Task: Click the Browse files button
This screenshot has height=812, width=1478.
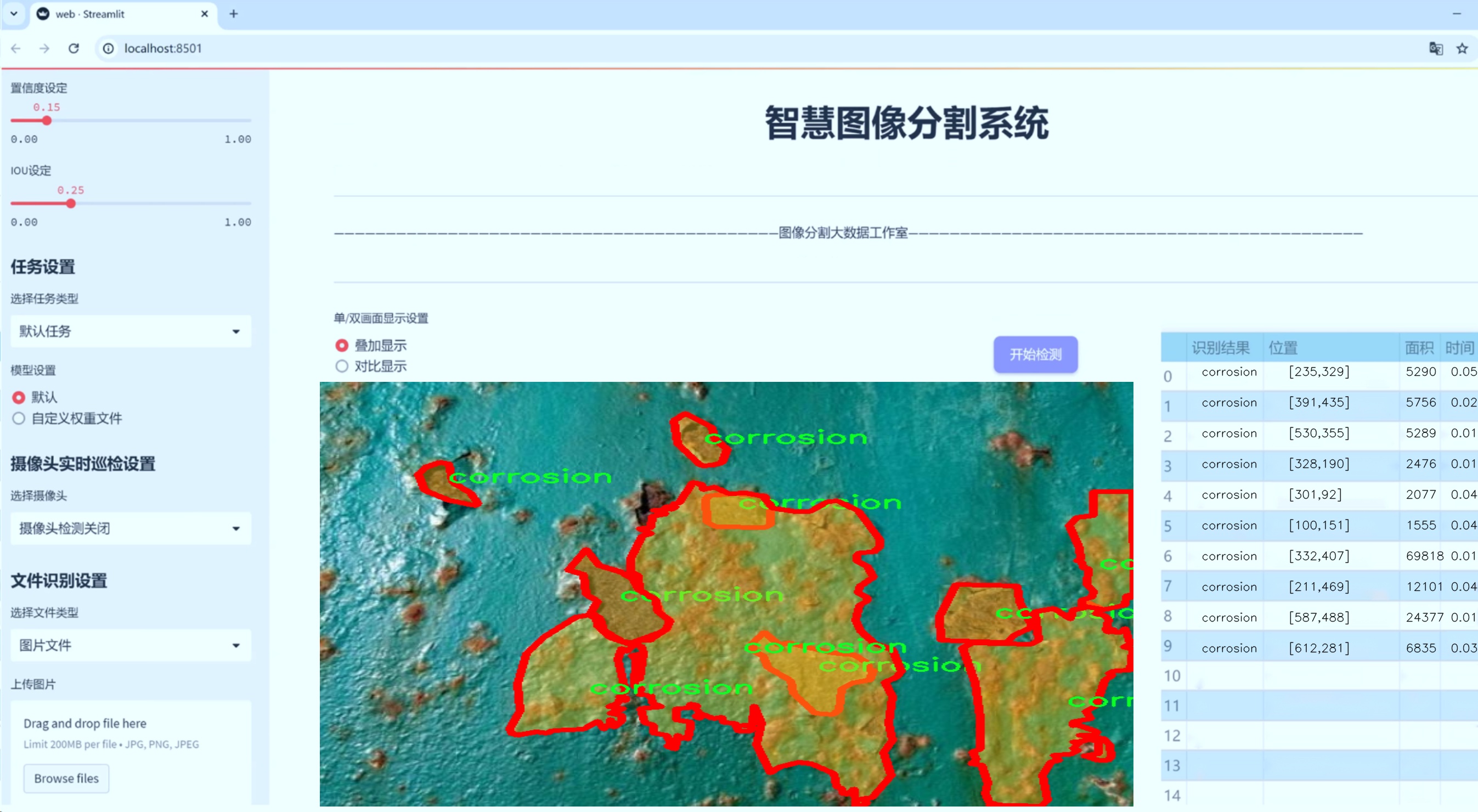Action: coord(66,778)
